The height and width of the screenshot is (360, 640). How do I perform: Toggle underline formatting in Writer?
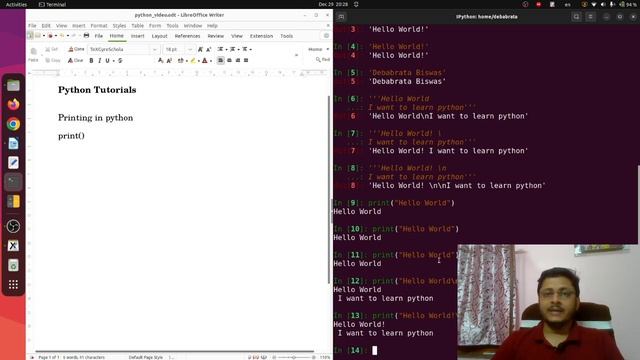(x=107, y=60)
